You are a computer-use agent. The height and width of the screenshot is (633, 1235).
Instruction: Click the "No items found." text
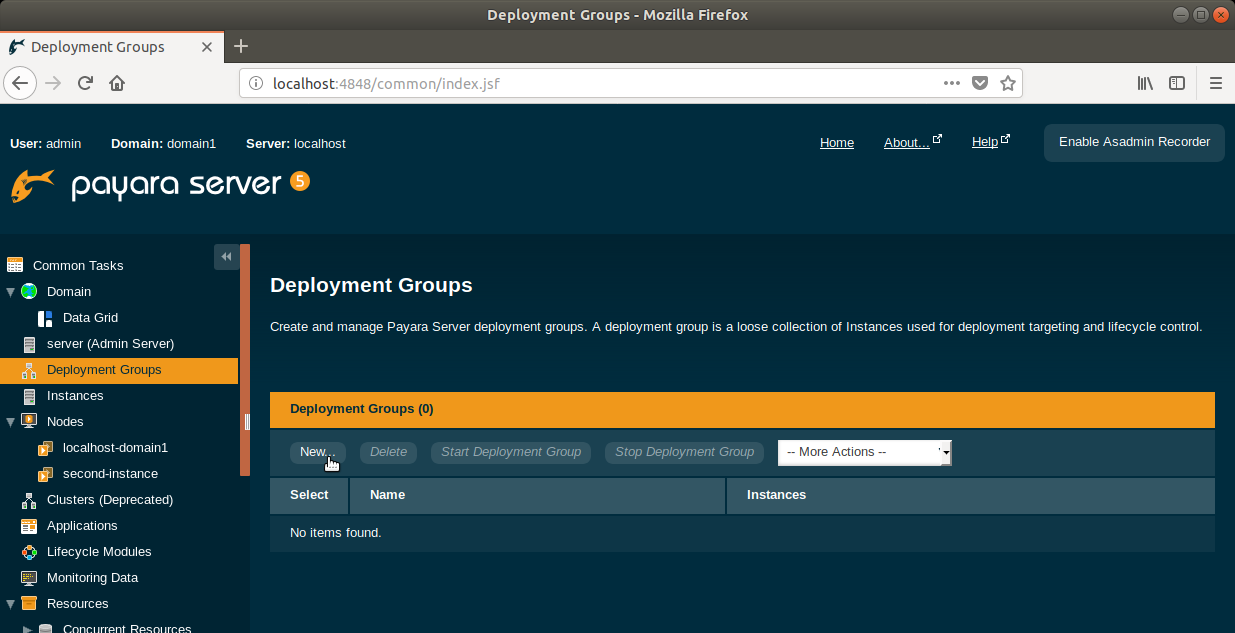(336, 533)
